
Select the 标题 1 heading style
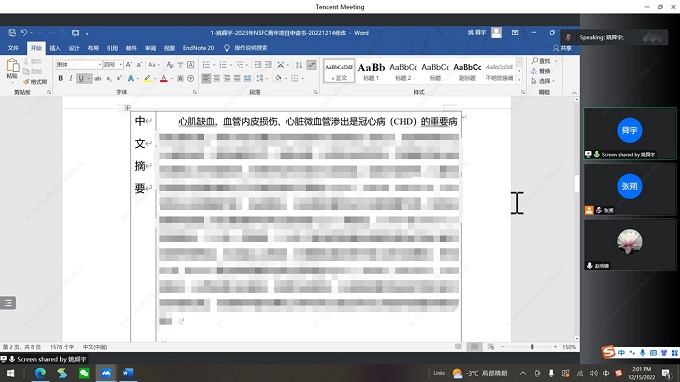[x=371, y=71]
